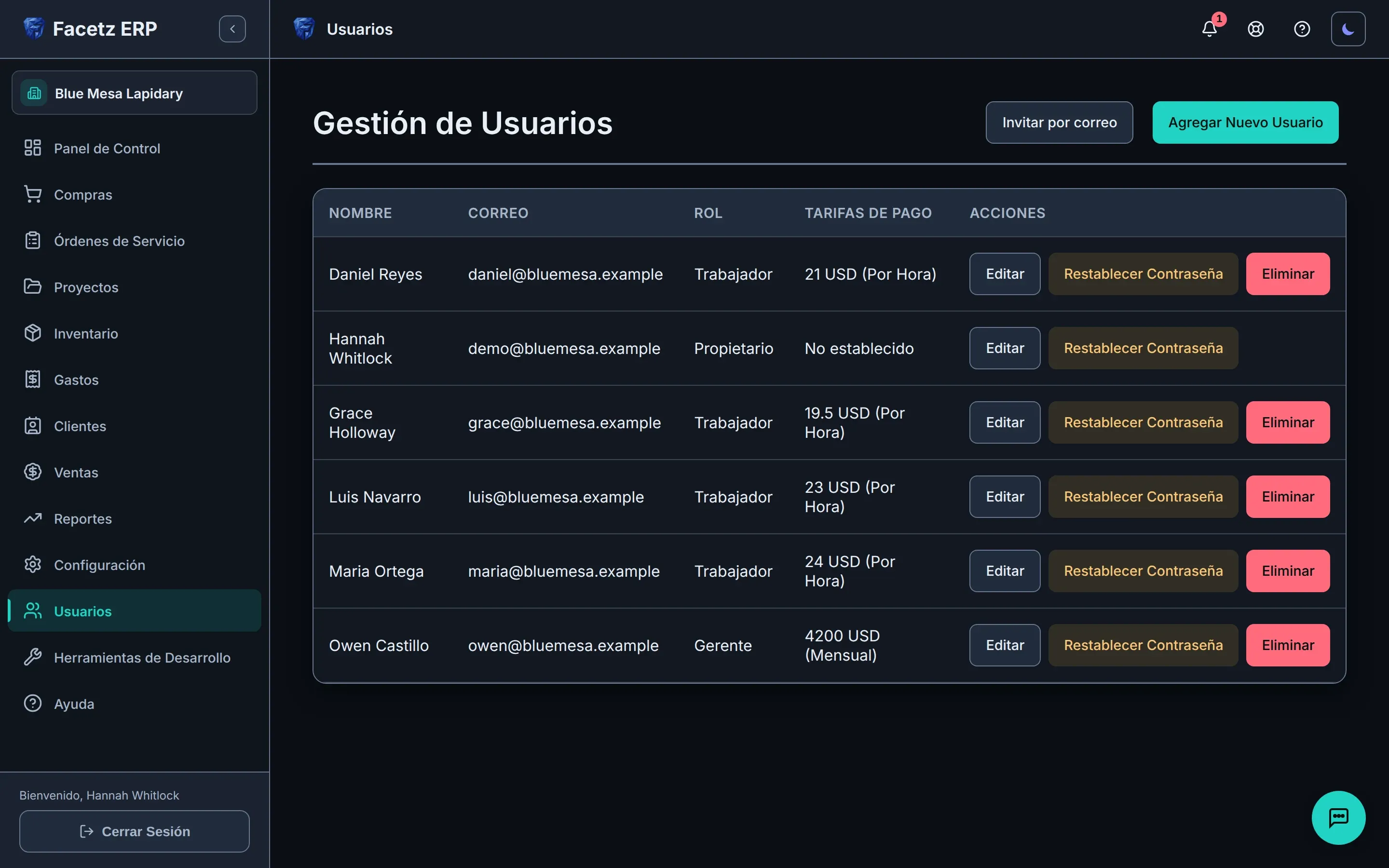Image resolution: width=1389 pixels, height=868 pixels.
Task: Edit user Daniel Reyes
Action: [x=1005, y=274]
